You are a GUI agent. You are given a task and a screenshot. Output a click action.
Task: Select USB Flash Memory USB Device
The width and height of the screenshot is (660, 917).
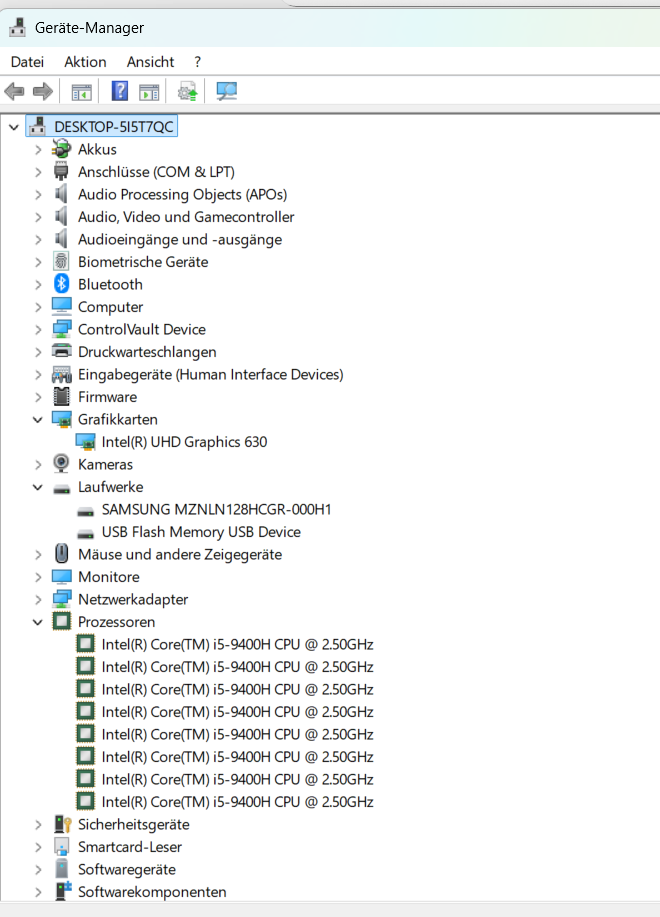[x=201, y=532]
